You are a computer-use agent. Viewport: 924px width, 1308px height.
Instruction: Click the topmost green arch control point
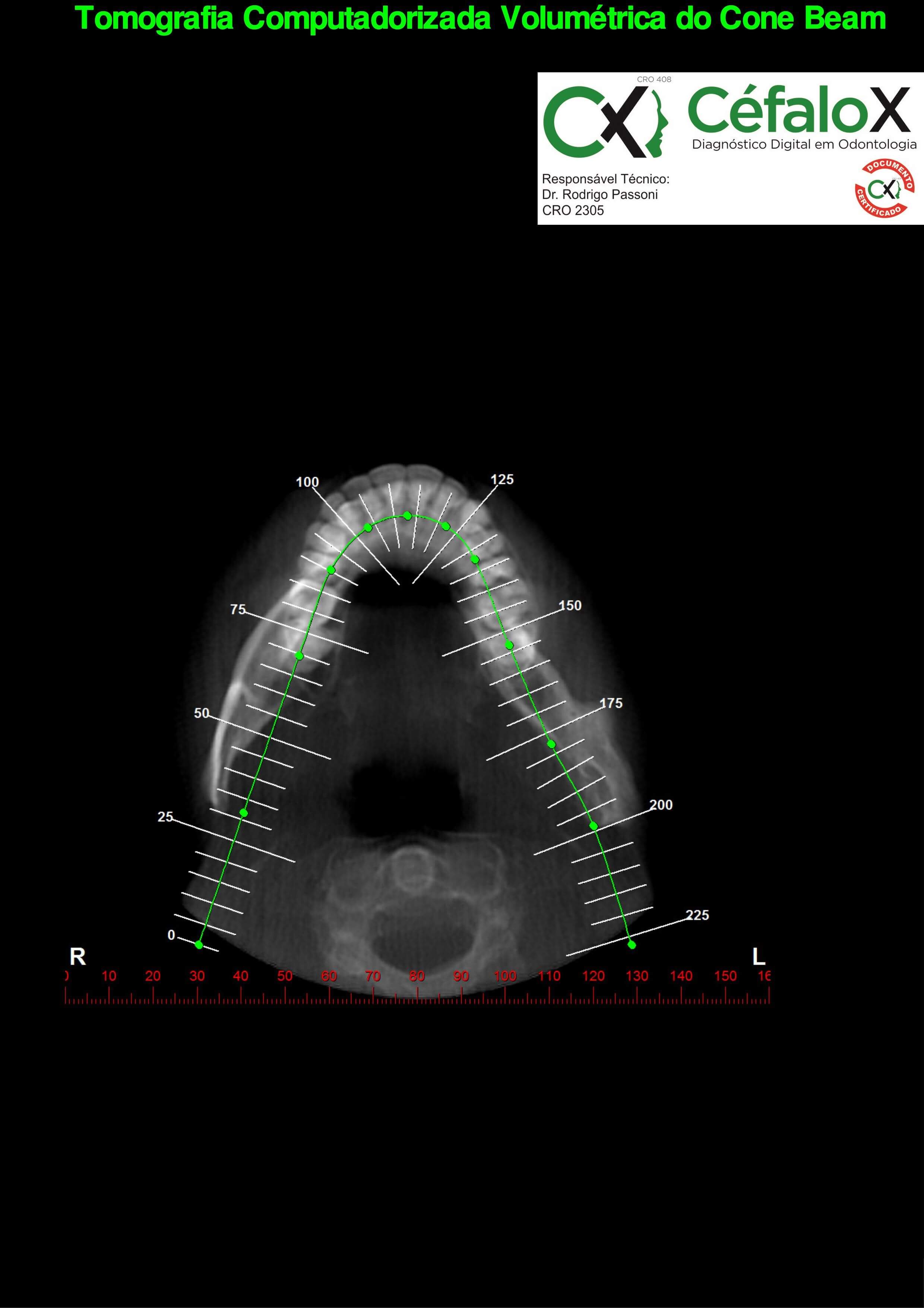tap(408, 516)
